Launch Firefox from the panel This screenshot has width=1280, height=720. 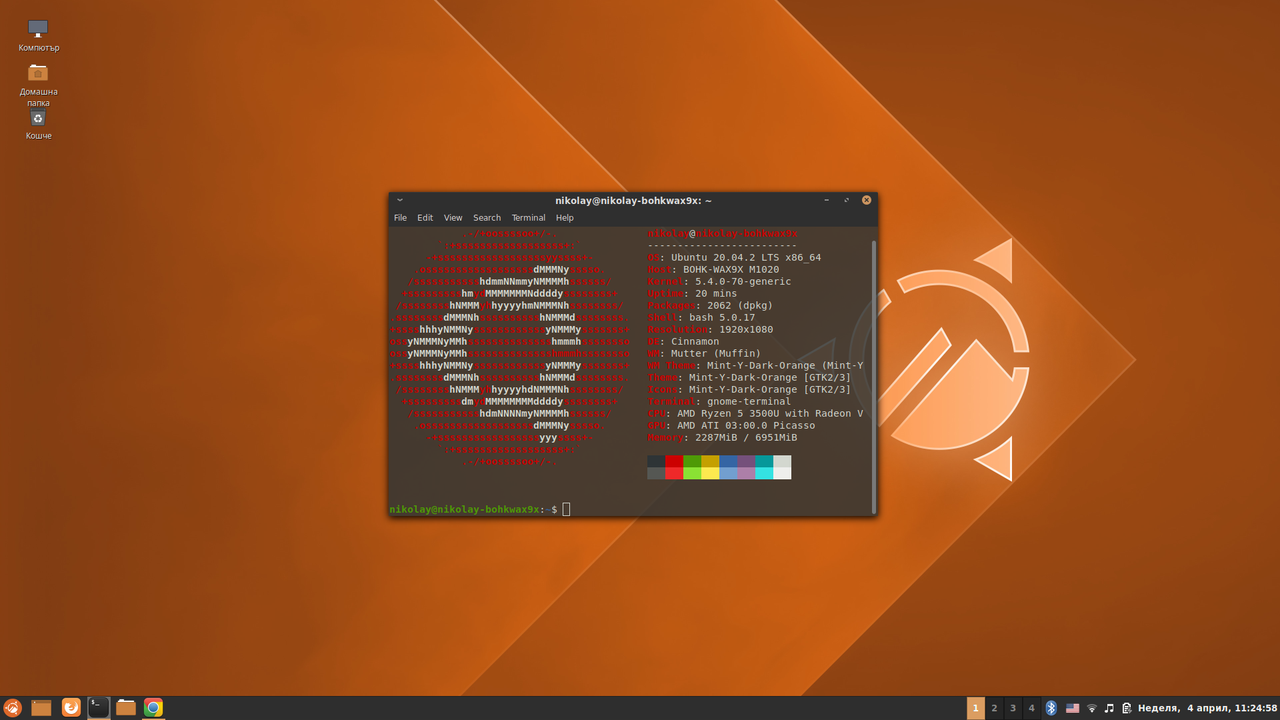pos(71,708)
